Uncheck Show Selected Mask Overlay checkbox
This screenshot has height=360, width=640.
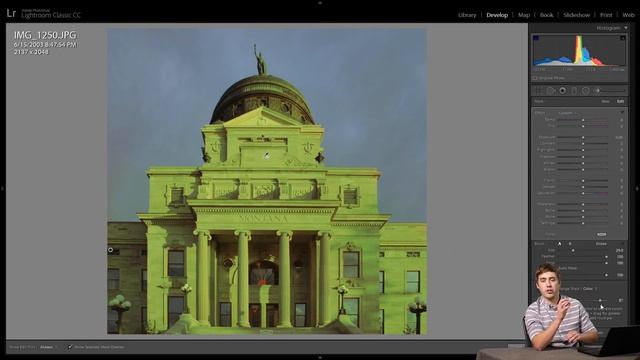[70, 347]
